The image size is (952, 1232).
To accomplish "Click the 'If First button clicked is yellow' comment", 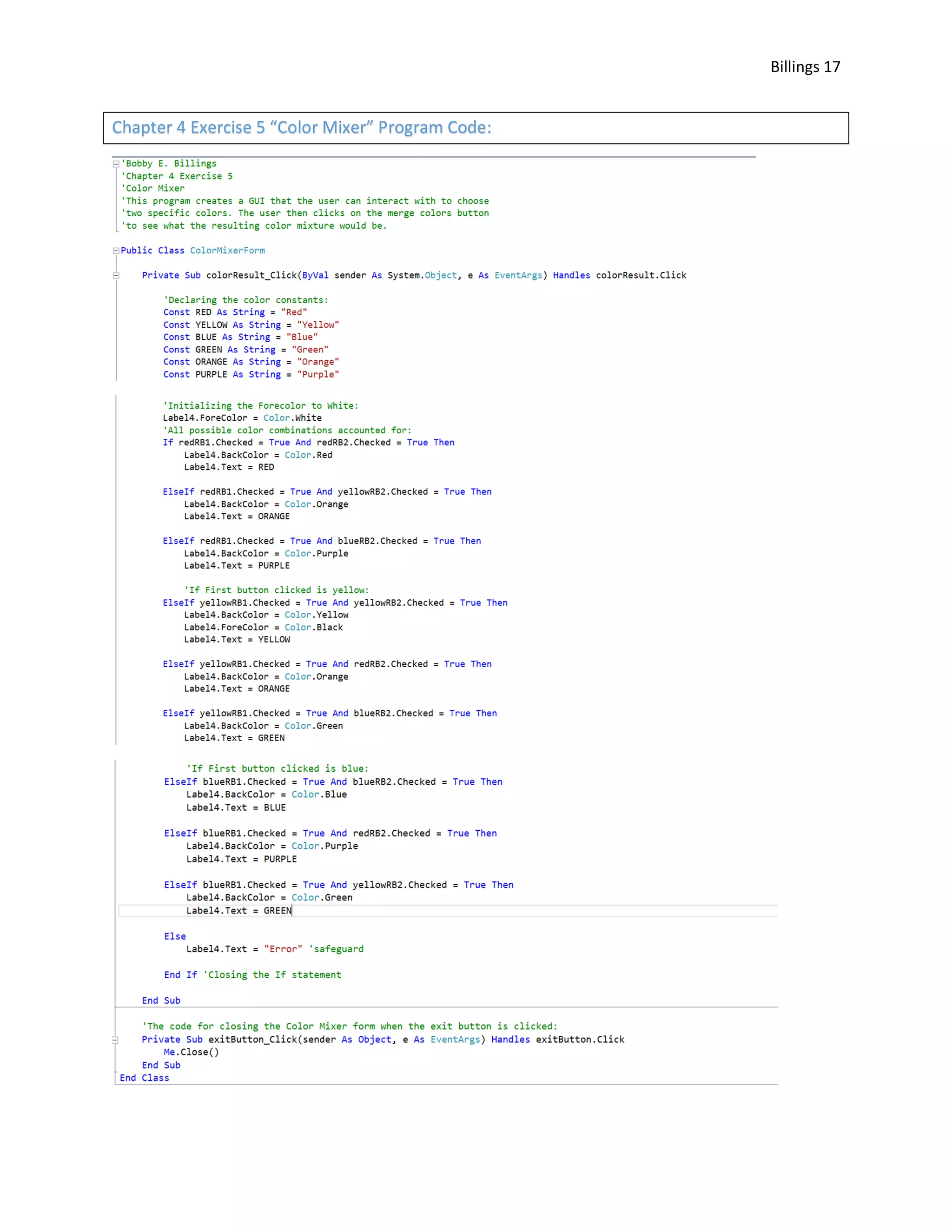I will pos(277,590).
